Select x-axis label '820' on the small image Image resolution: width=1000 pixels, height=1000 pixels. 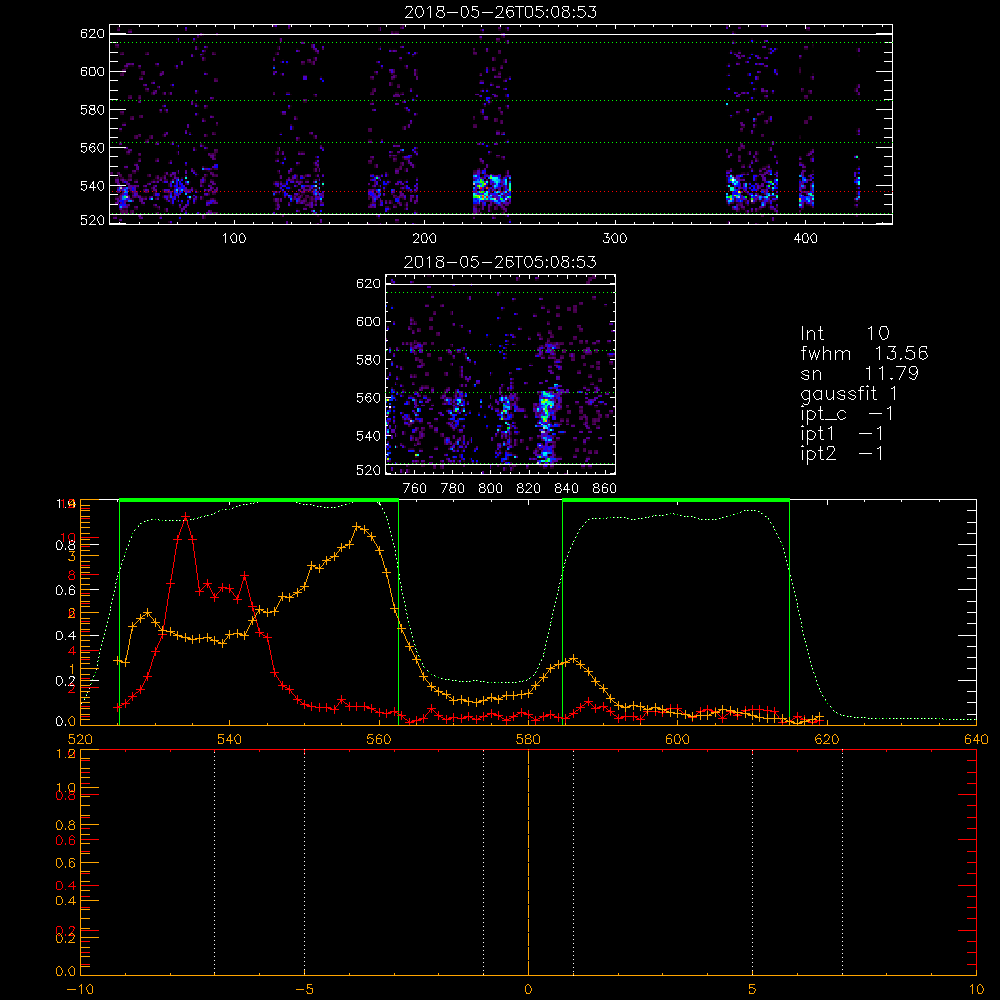(529, 489)
